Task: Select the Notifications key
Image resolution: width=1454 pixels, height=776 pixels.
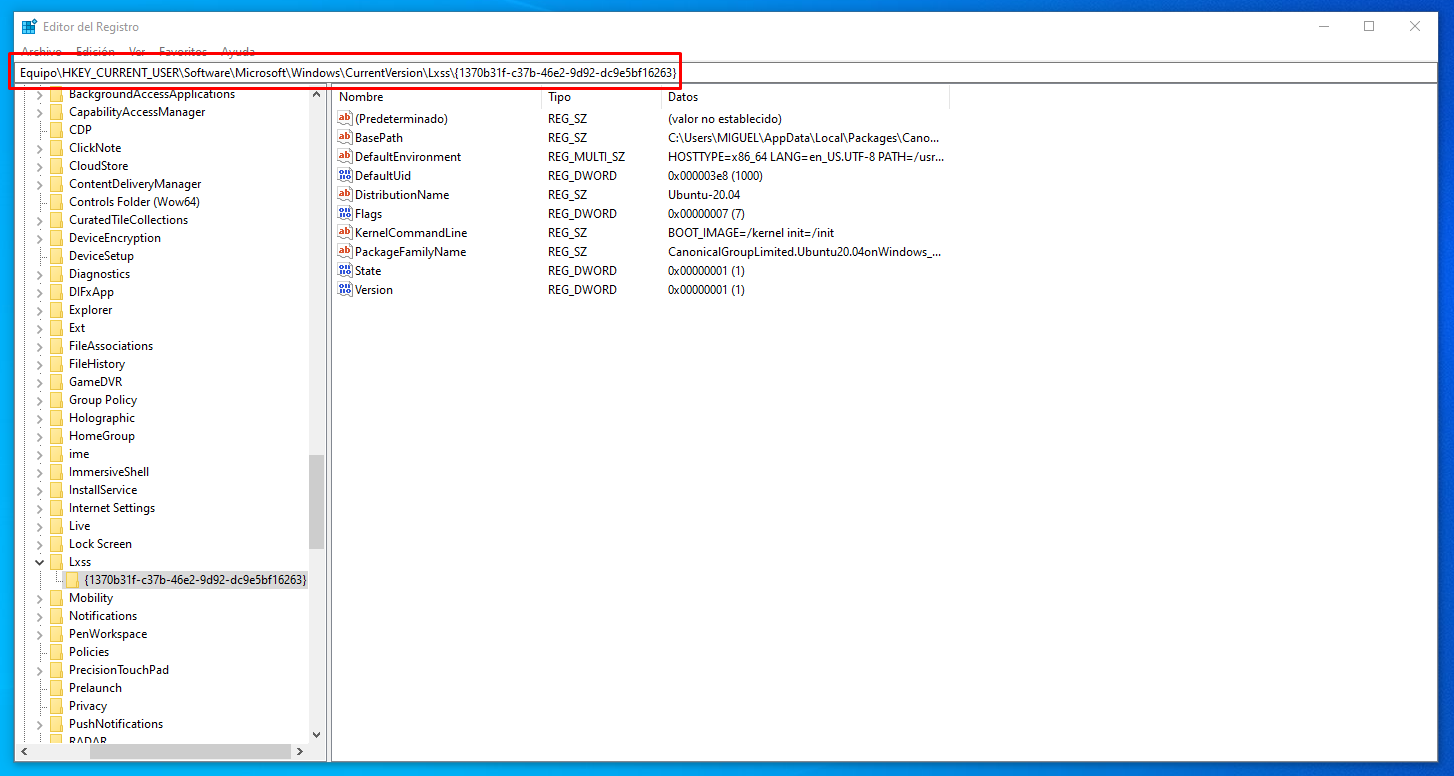Action: [x=103, y=616]
